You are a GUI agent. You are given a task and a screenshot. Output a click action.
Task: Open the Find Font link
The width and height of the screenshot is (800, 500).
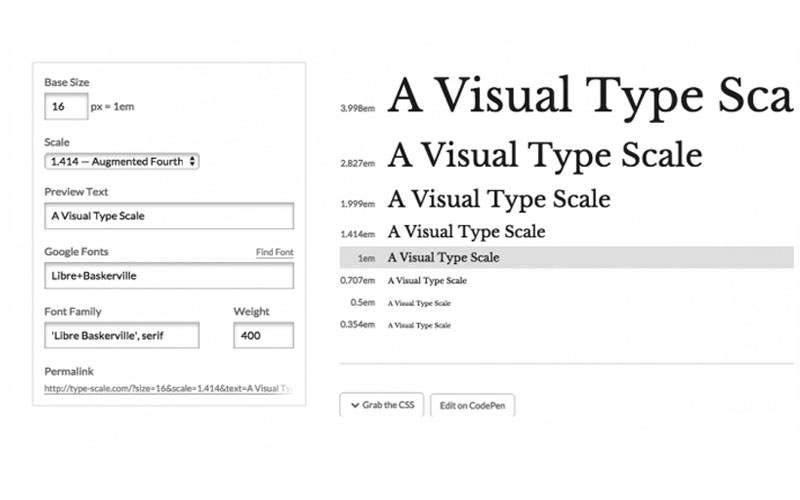(x=274, y=253)
